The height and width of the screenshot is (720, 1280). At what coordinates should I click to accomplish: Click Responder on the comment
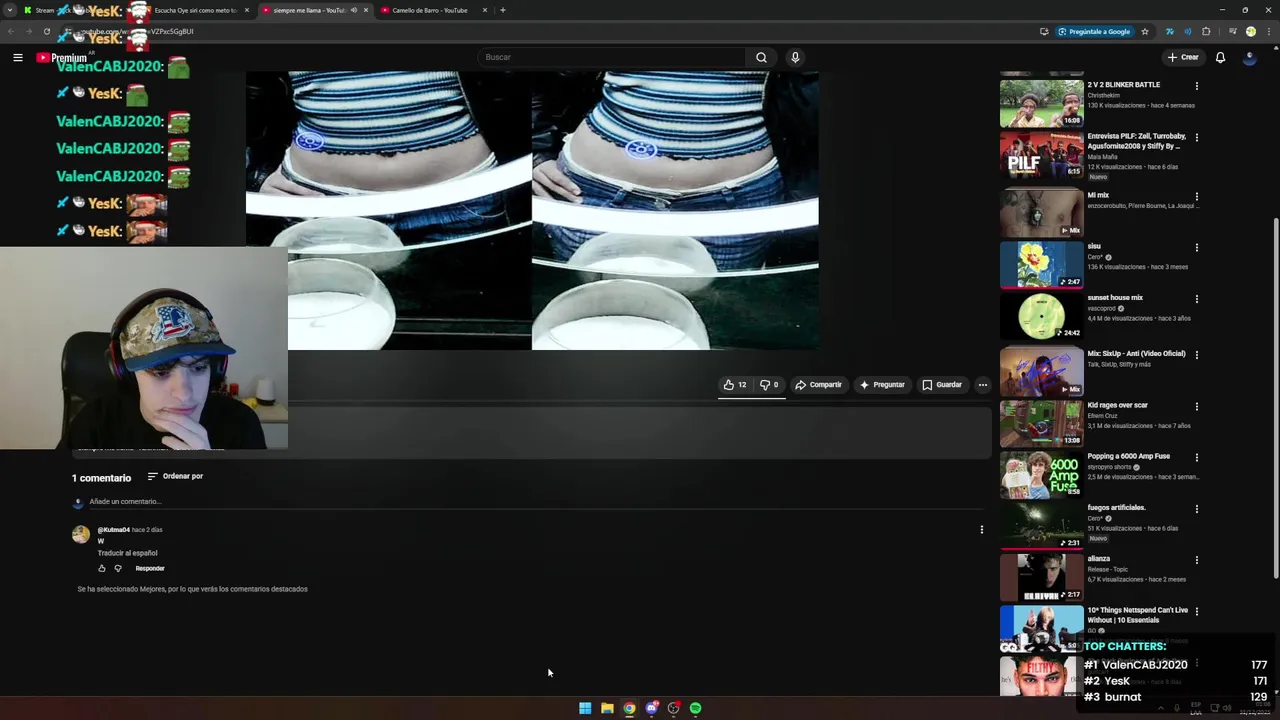click(150, 568)
